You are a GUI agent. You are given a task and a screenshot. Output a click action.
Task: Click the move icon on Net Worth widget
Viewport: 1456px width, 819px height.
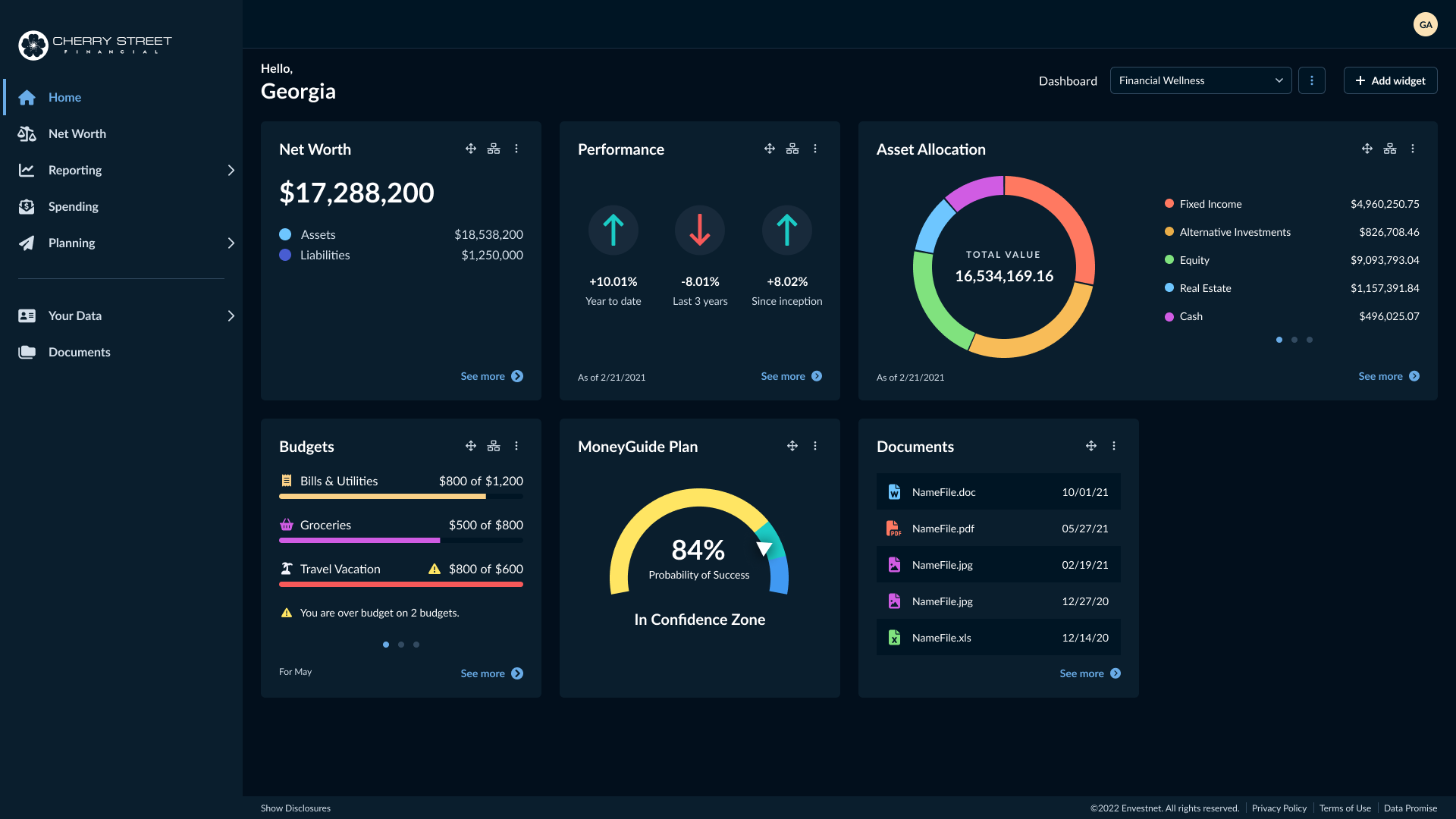pyautogui.click(x=471, y=149)
